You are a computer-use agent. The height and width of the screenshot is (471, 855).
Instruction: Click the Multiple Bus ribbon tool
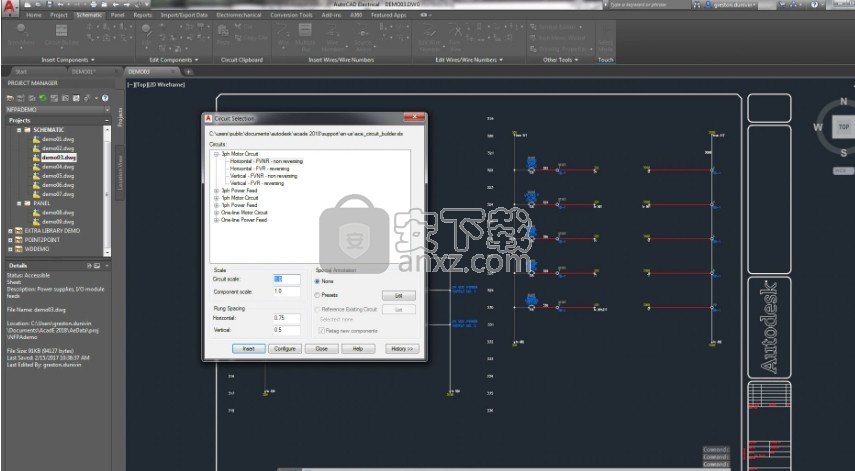pos(305,35)
